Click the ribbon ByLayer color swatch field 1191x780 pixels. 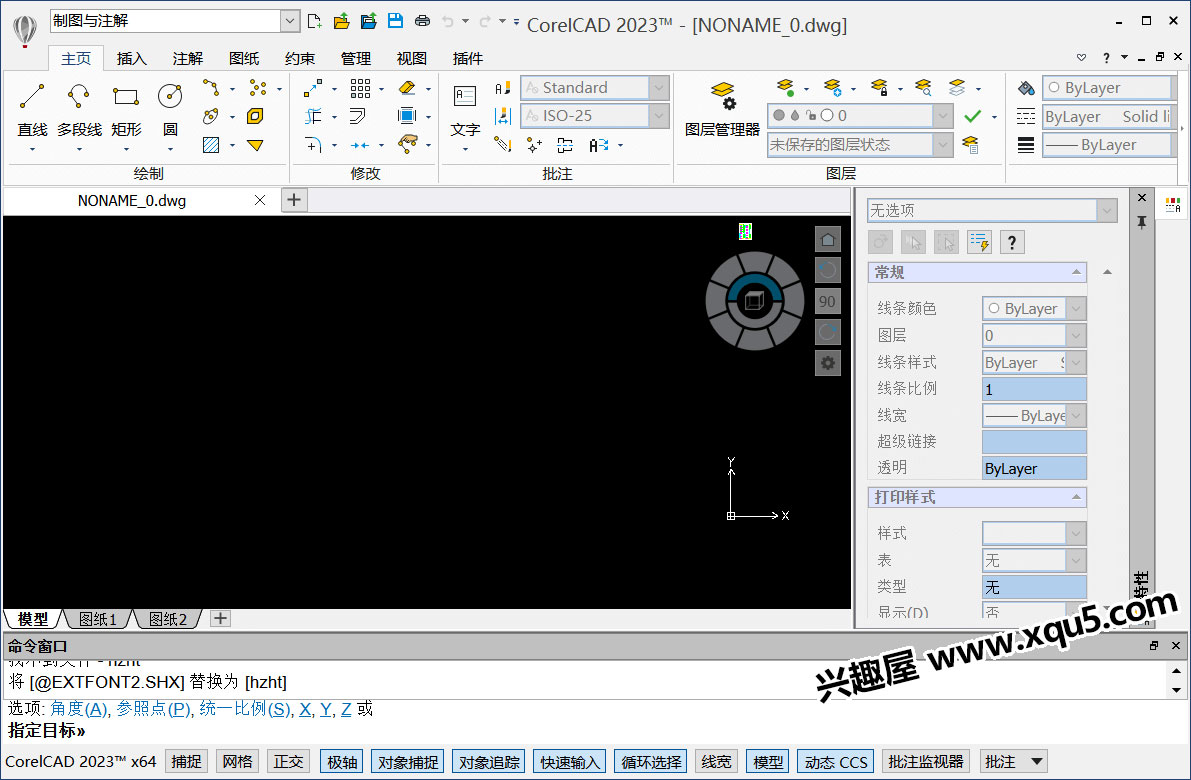[x=1107, y=88]
